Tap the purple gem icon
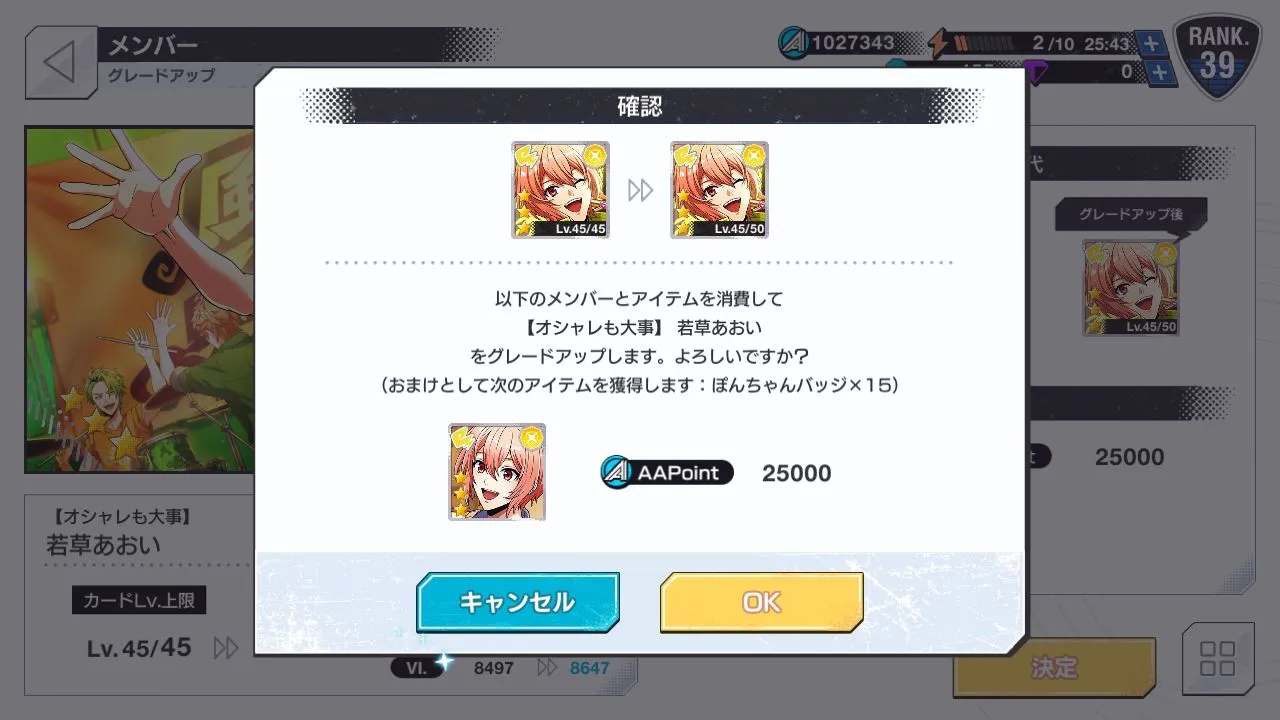Viewport: 1280px width, 720px height. (x=1036, y=74)
